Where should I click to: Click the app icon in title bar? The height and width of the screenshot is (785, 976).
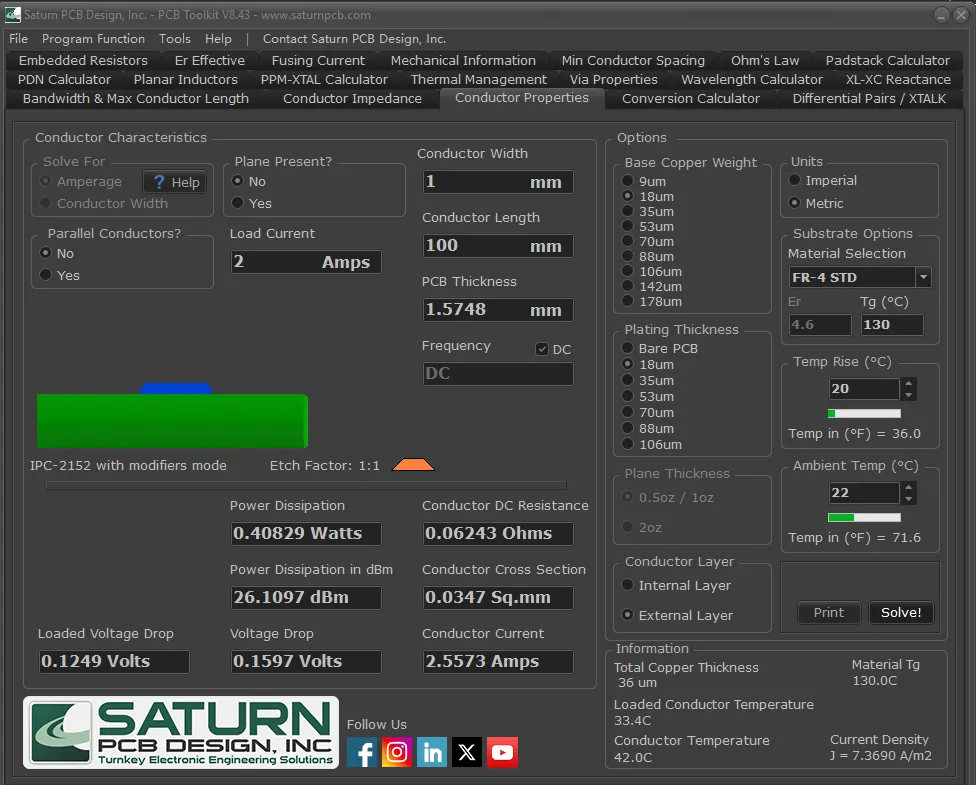tap(12, 14)
